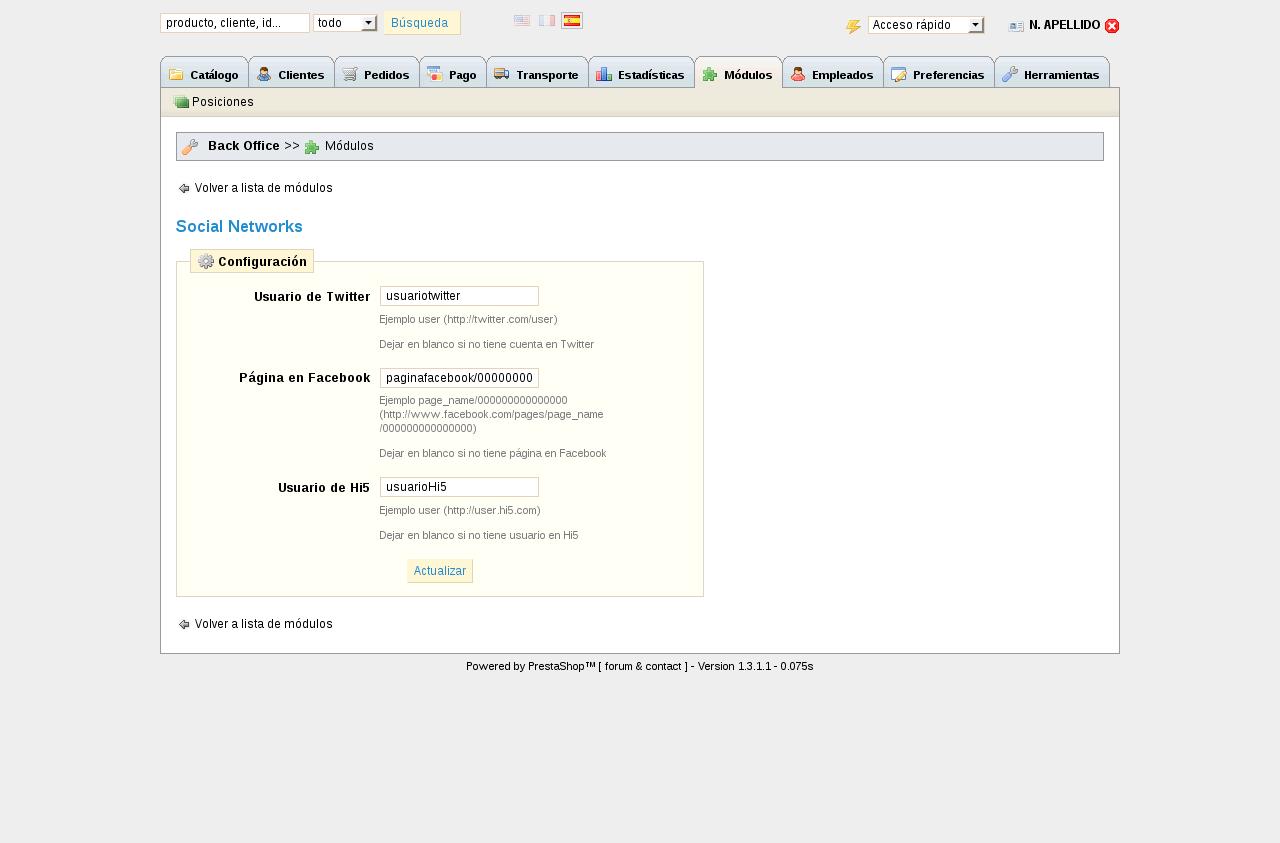The height and width of the screenshot is (843, 1280).
Task: Open the Herramientas tab
Action: pos(1052,73)
